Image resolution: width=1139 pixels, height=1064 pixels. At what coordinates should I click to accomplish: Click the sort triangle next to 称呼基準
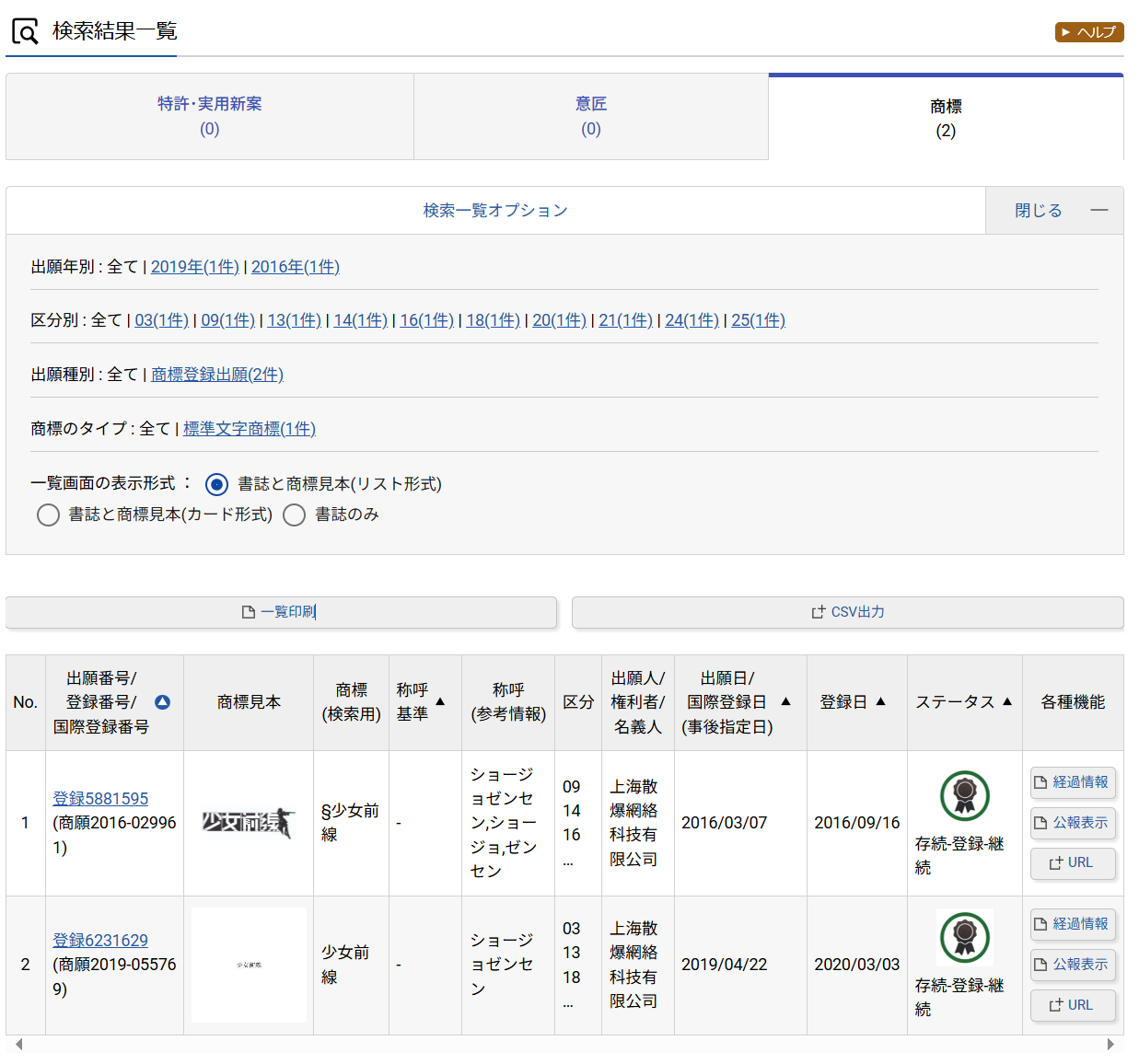440,702
